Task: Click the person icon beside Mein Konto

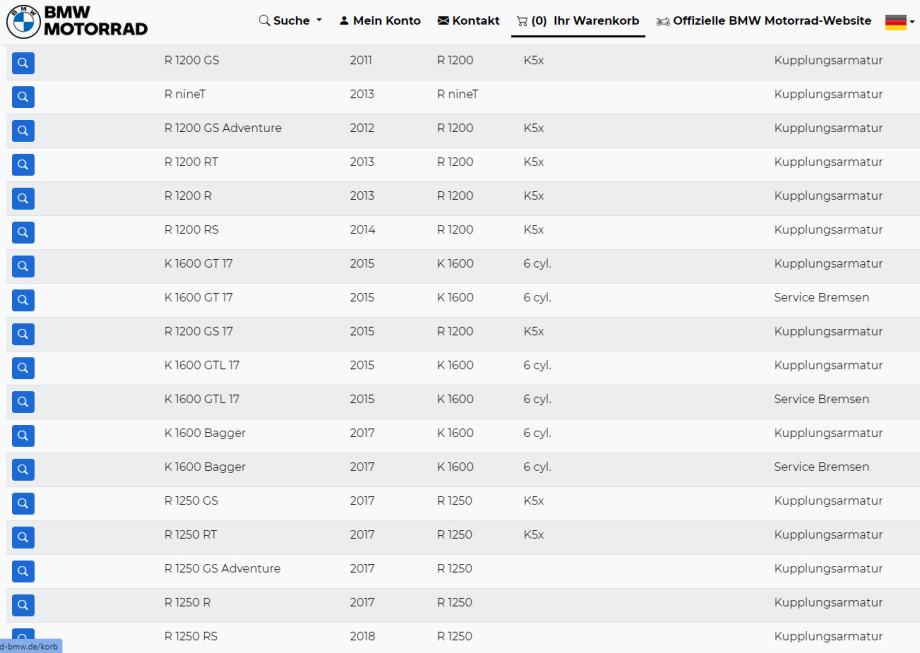Action: pos(344,21)
